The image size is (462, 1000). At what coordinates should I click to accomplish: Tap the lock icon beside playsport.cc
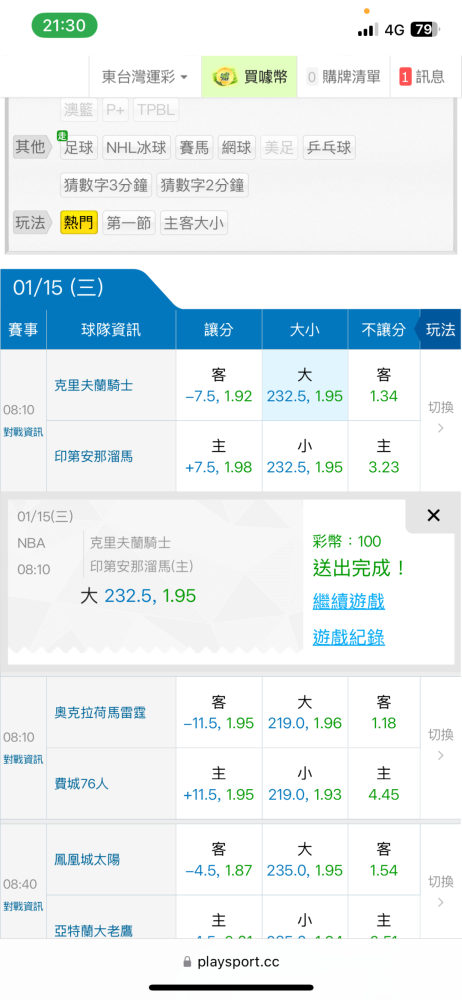point(187,962)
